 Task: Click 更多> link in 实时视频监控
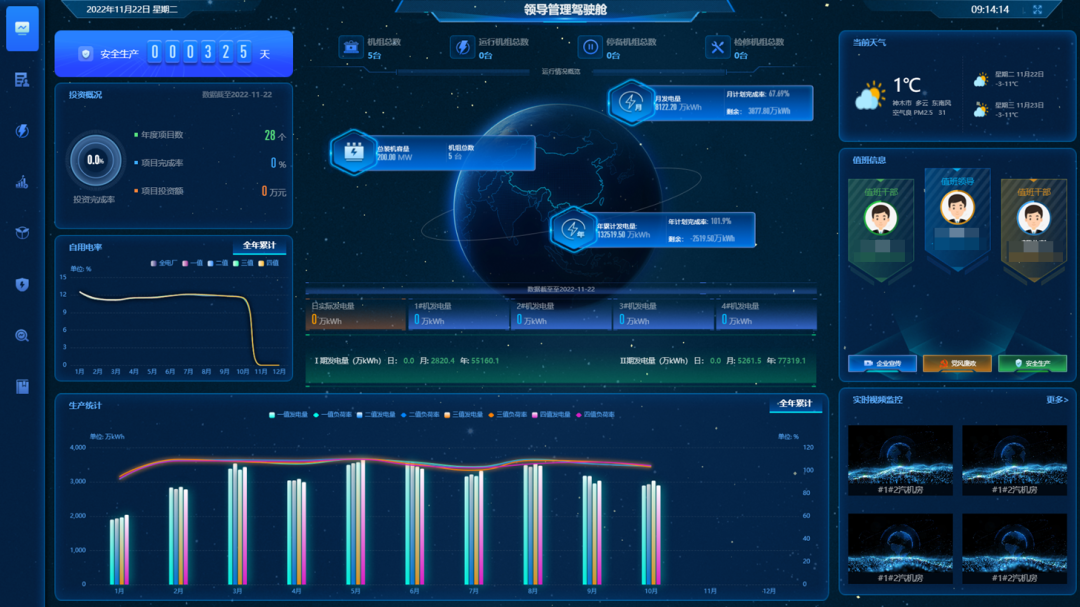click(x=1057, y=400)
